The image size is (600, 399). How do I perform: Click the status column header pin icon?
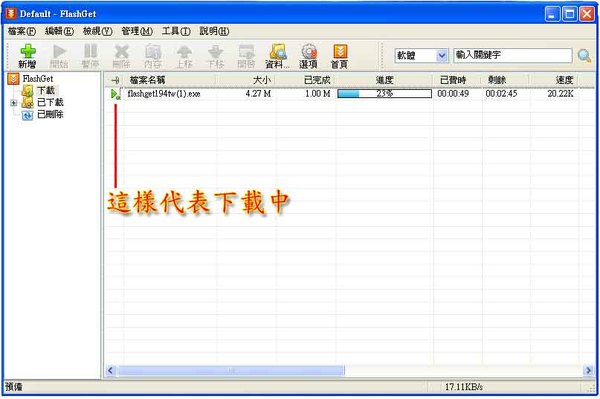click(115, 80)
